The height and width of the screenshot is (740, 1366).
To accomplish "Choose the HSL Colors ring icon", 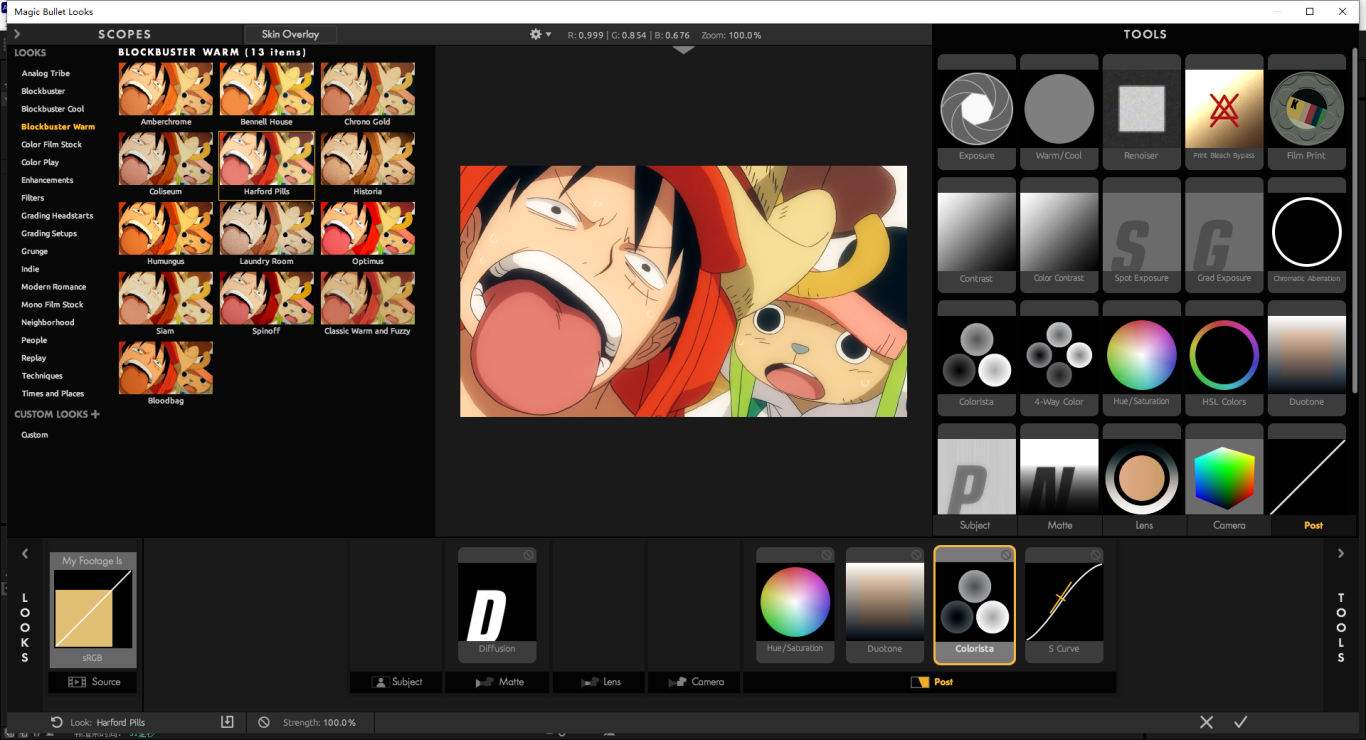I will coord(1224,355).
